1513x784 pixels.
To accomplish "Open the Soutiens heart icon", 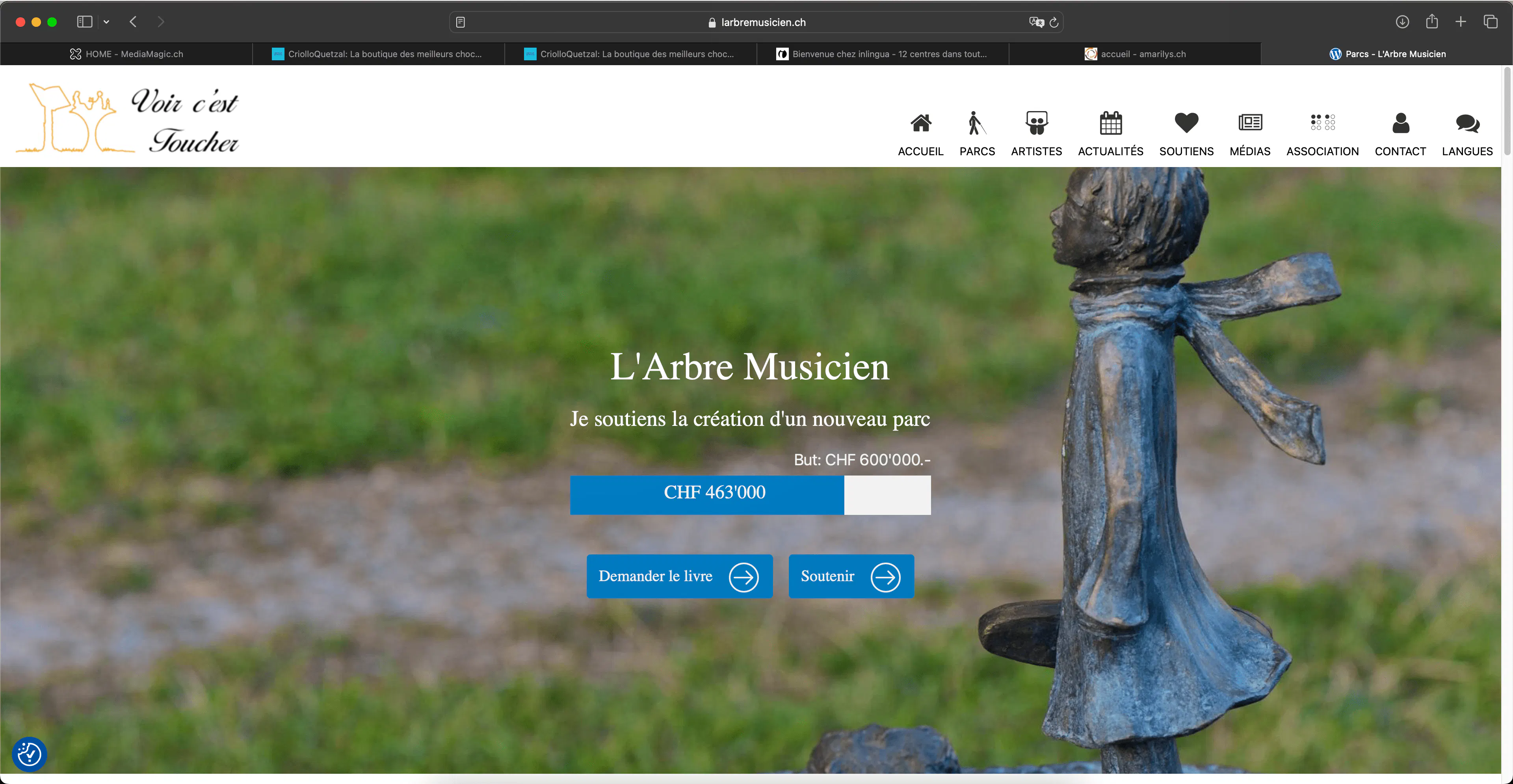I will coord(1186,123).
